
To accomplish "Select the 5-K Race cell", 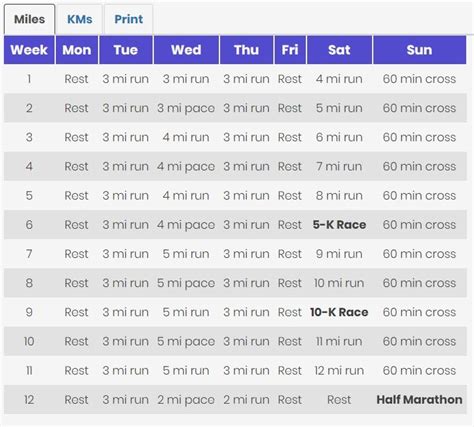I will pyautogui.click(x=339, y=225).
